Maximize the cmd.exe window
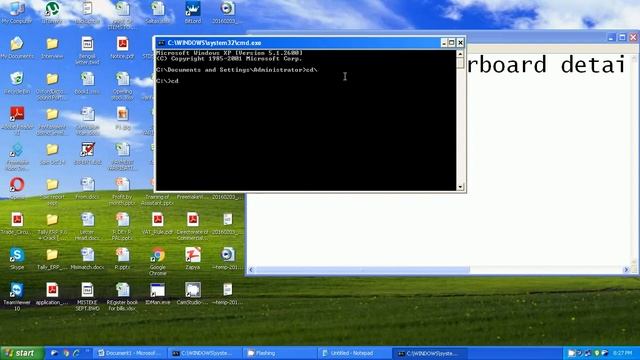The width and height of the screenshot is (640, 360). pos(452,42)
